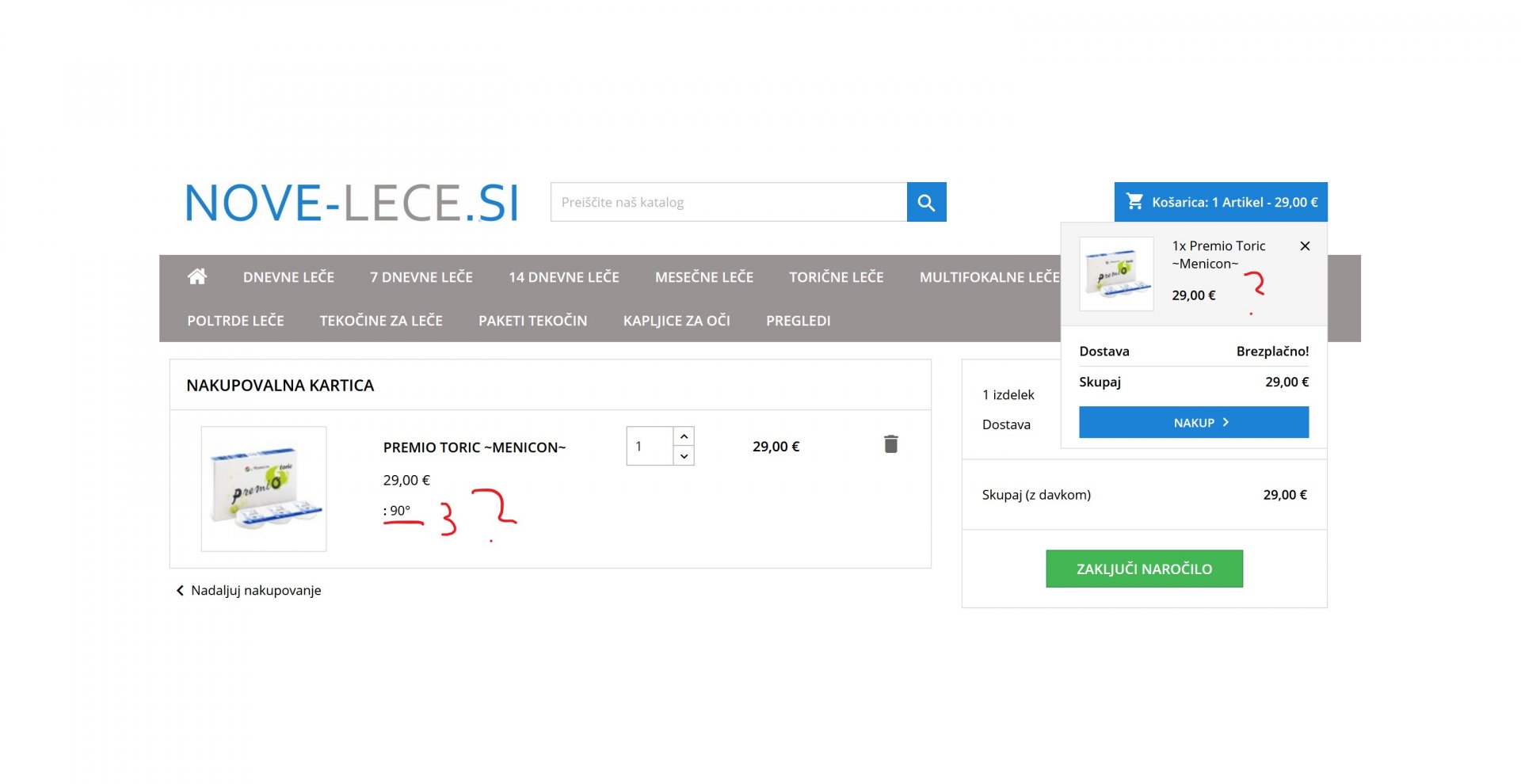This screenshot has width=1521, height=784.
Task: Click the blue NAKUP button
Action: coord(1194,422)
